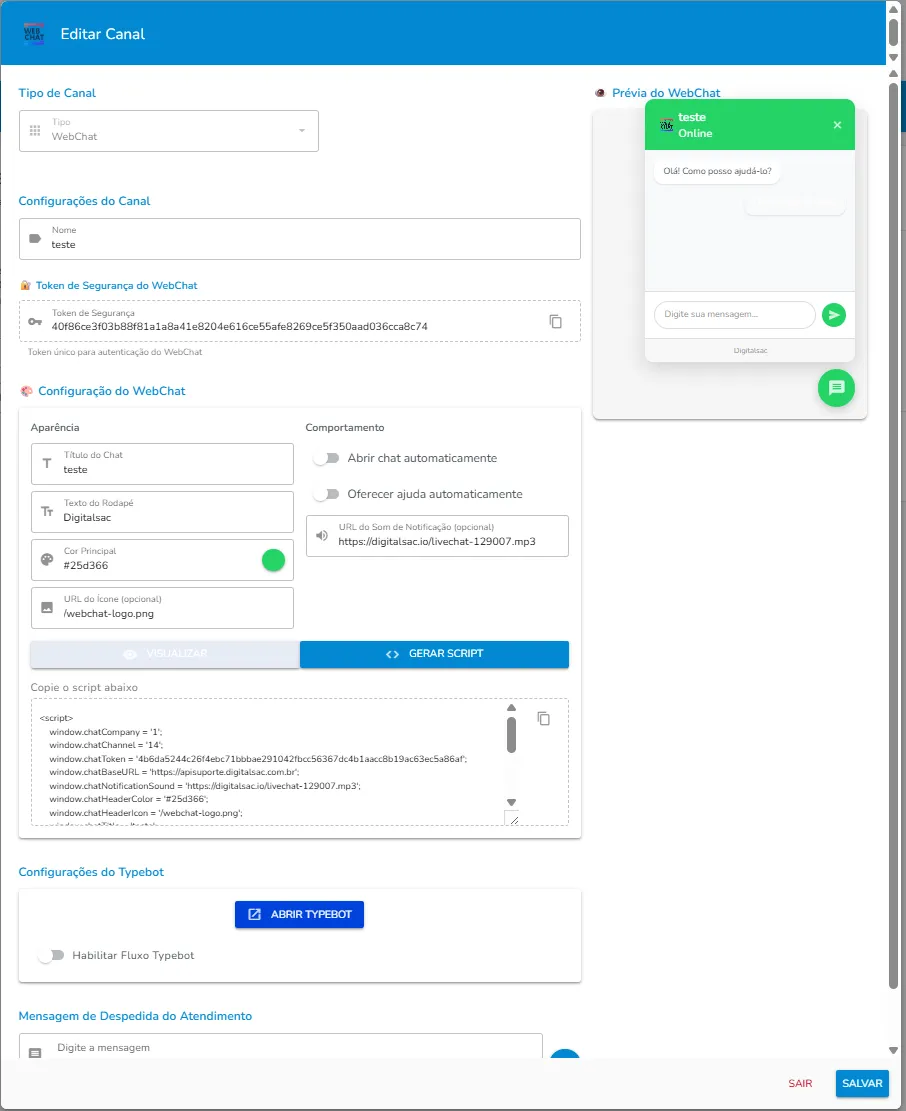Exit the editor with SAIR

pyautogui.click(x=800, y=1083)
